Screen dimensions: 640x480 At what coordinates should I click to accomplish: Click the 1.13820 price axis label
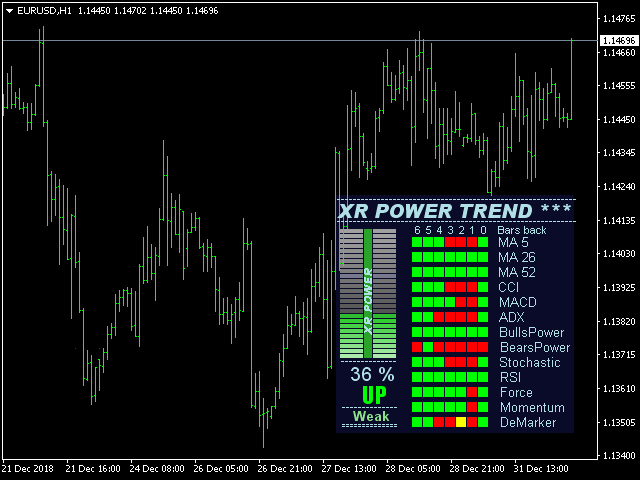pos(619,322)
